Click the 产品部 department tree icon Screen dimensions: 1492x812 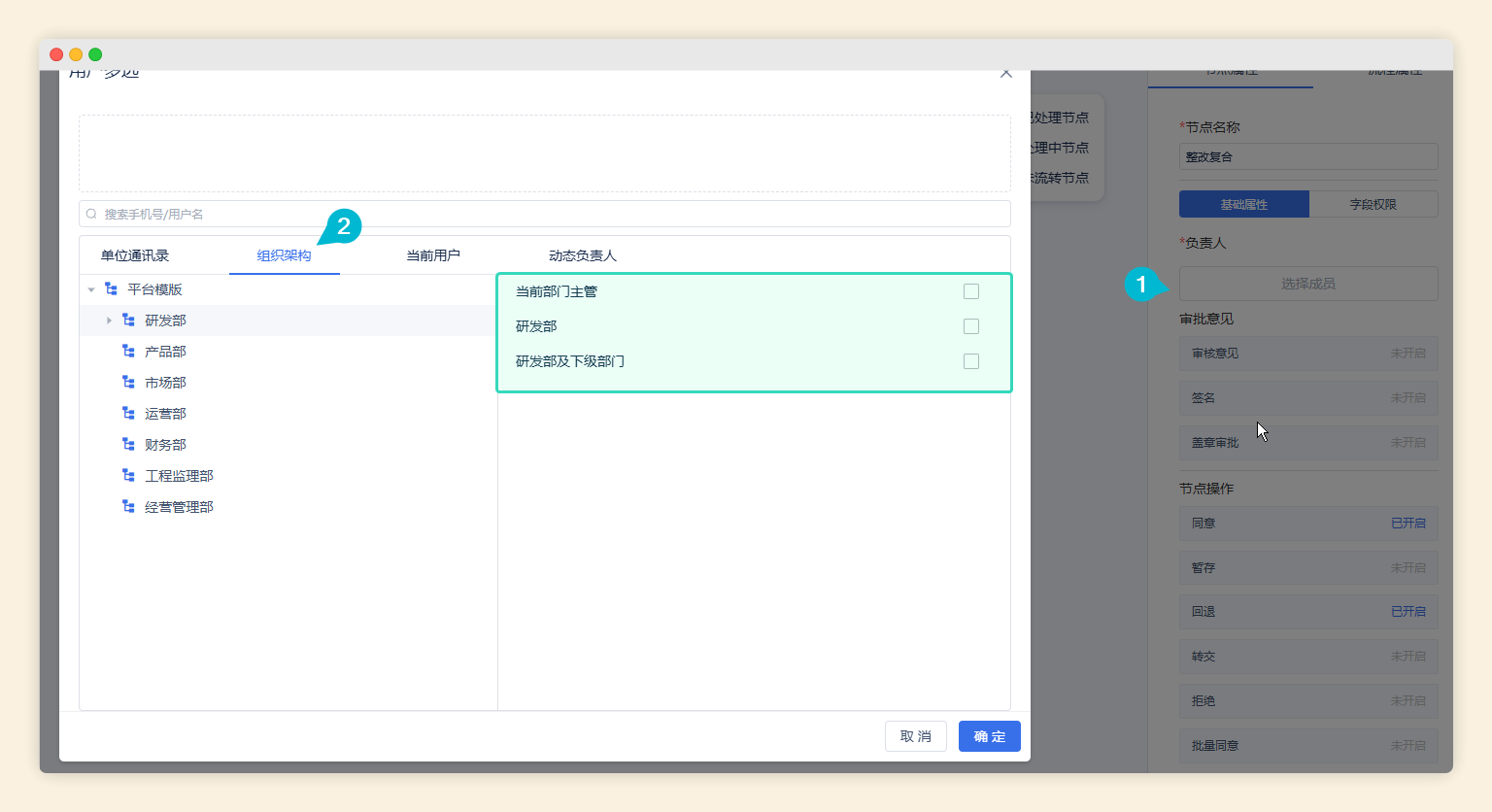pyautogui.click(x=128, y=352)
